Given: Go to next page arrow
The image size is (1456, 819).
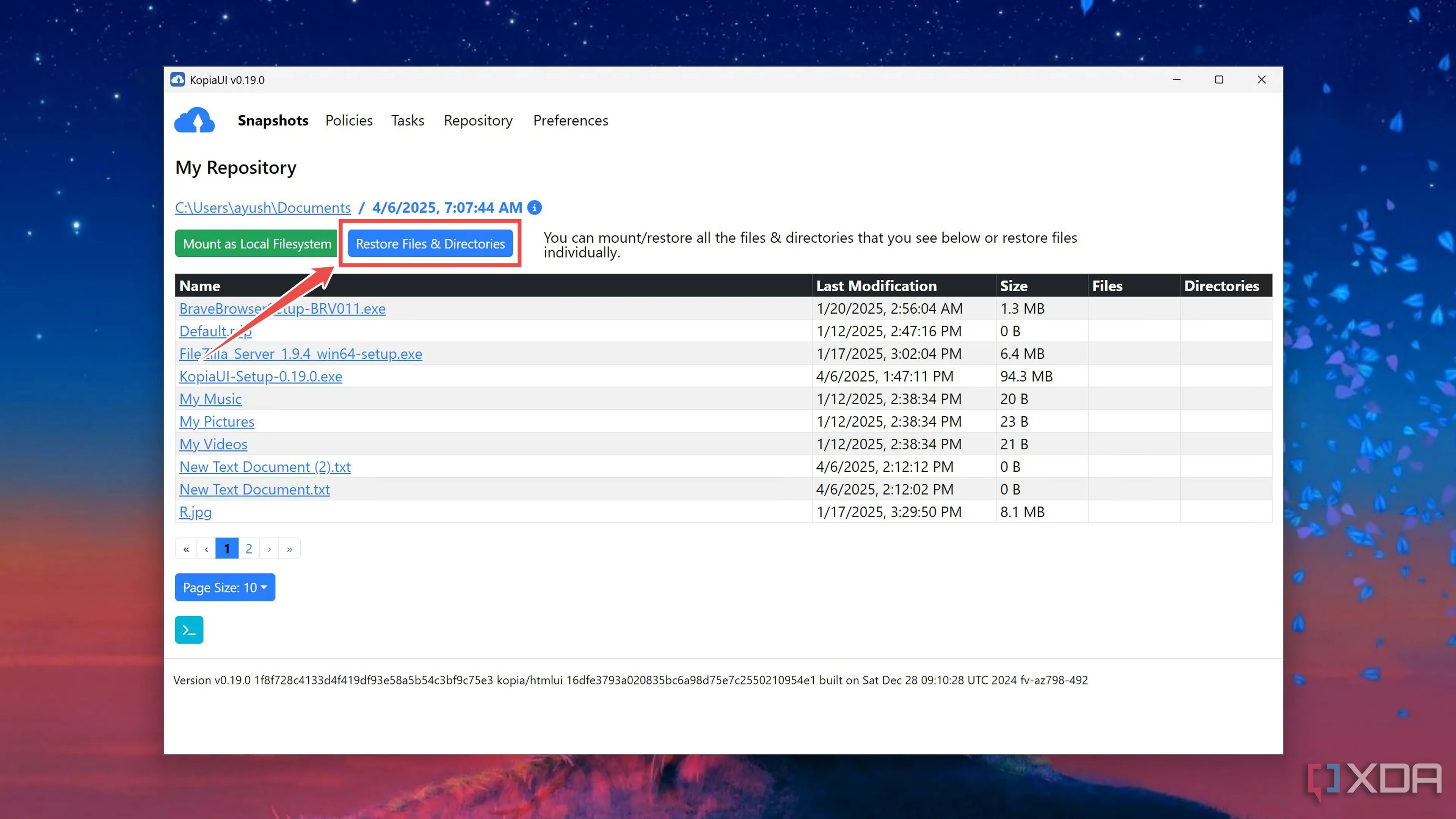Looking at the screenshot, I should (269, 549).
